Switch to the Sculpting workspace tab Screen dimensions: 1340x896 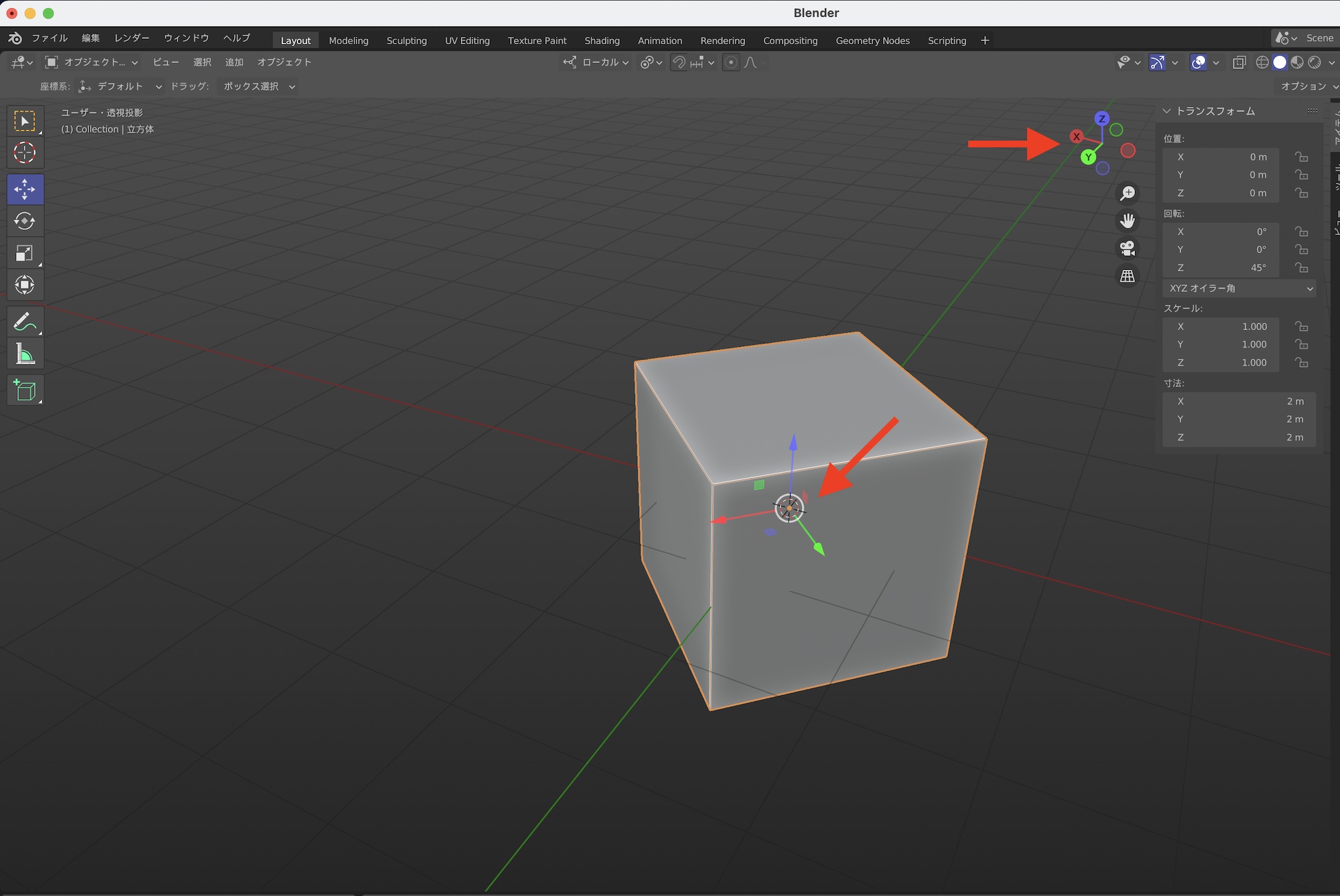click(x=406, y=40)
